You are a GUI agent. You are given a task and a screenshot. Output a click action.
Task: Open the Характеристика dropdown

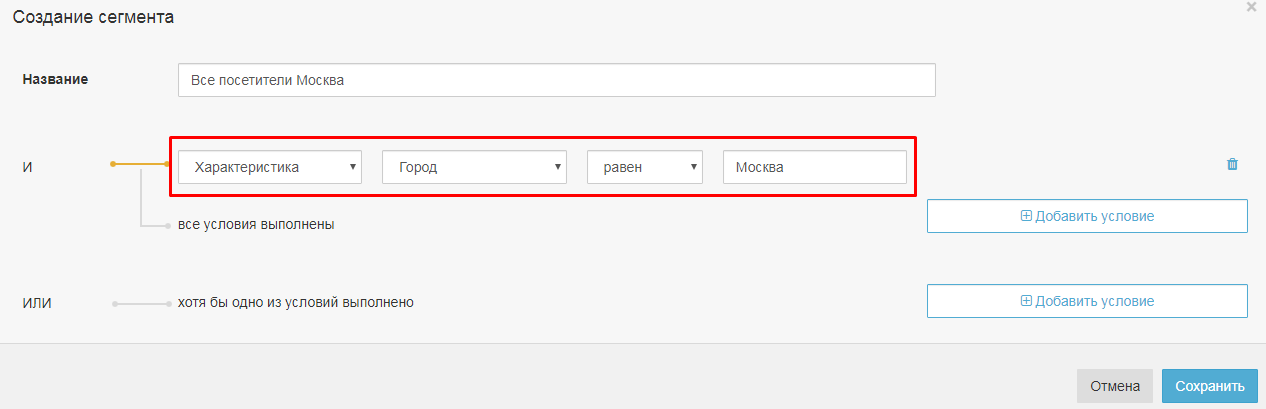[x=270, y=167]
